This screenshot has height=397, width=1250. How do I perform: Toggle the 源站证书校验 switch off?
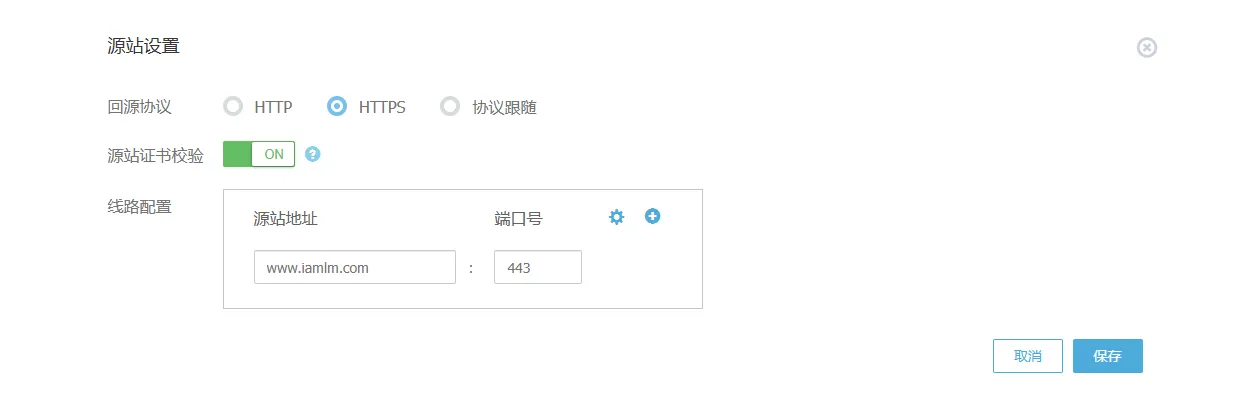coord(259,154)
